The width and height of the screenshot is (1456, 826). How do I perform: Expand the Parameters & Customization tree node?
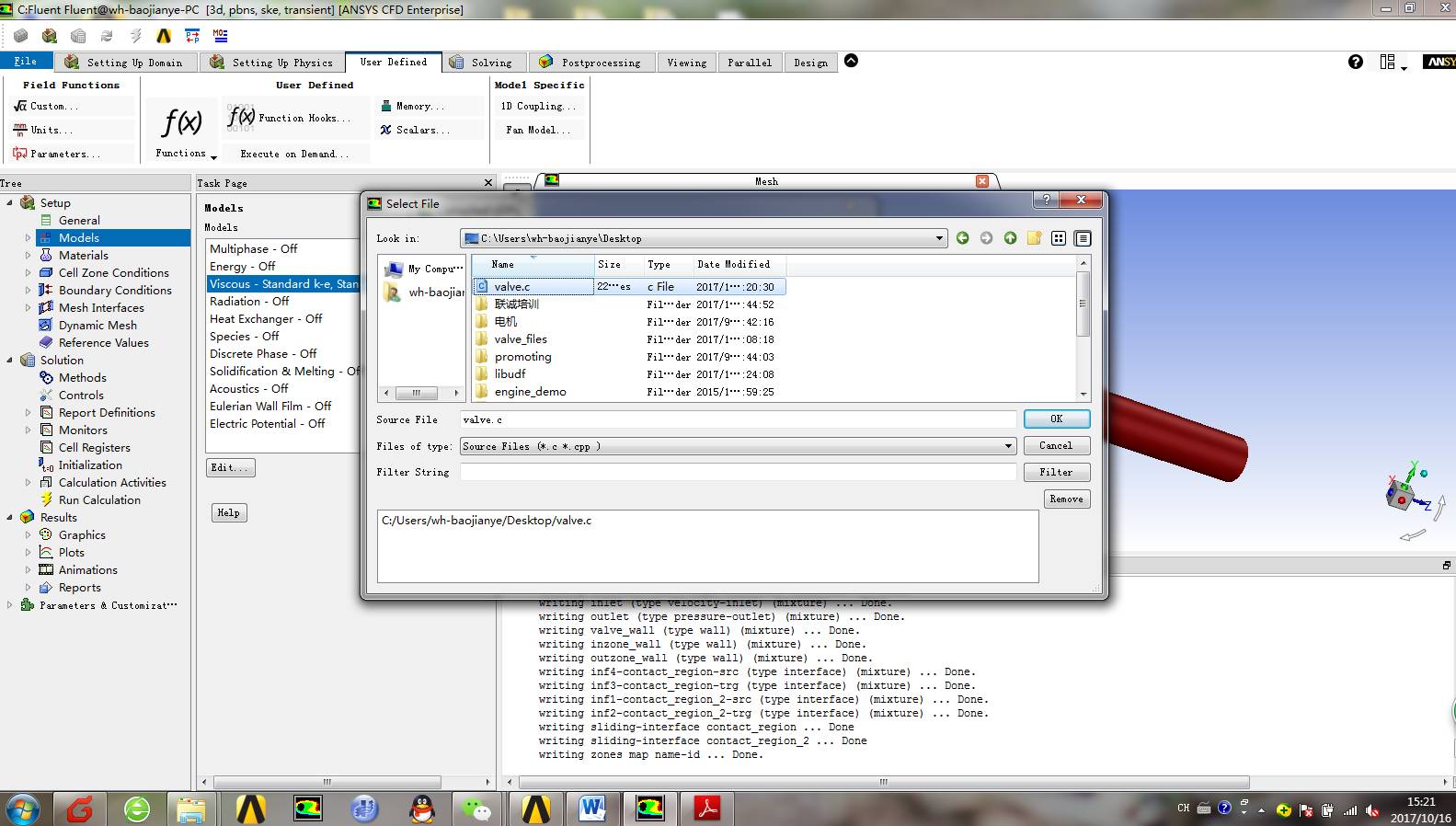(x=10, y=605)
